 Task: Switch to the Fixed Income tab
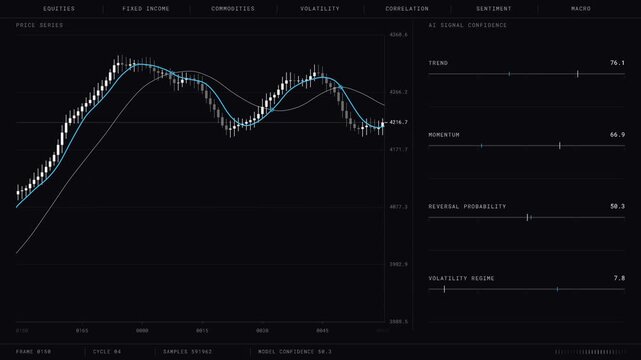(x=146, y=9)
